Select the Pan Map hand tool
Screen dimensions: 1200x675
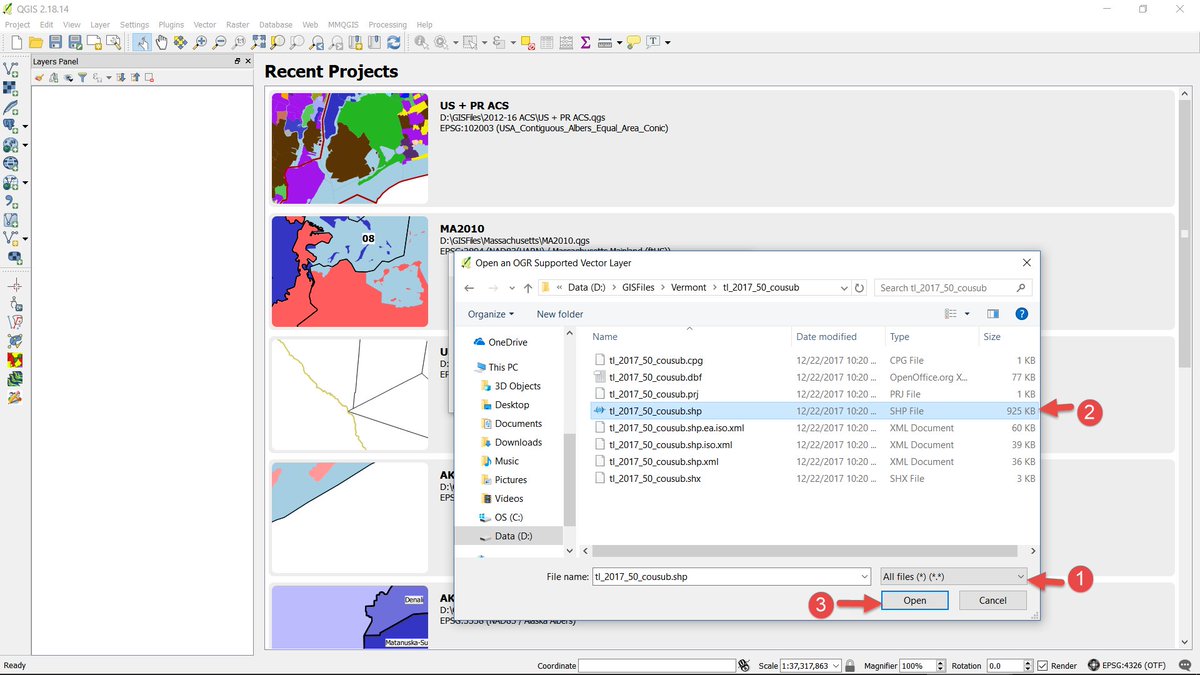point(161,42)
